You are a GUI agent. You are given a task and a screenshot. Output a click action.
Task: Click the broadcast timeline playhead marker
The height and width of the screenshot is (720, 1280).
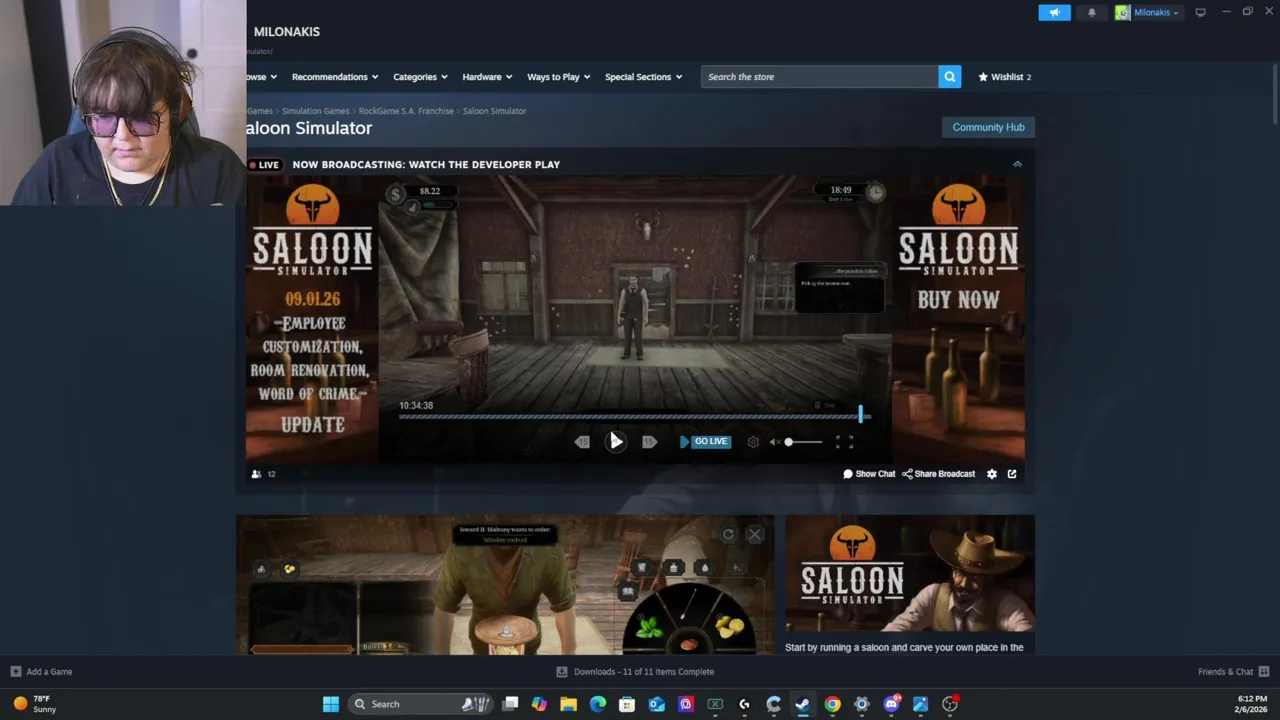point(860,414)
